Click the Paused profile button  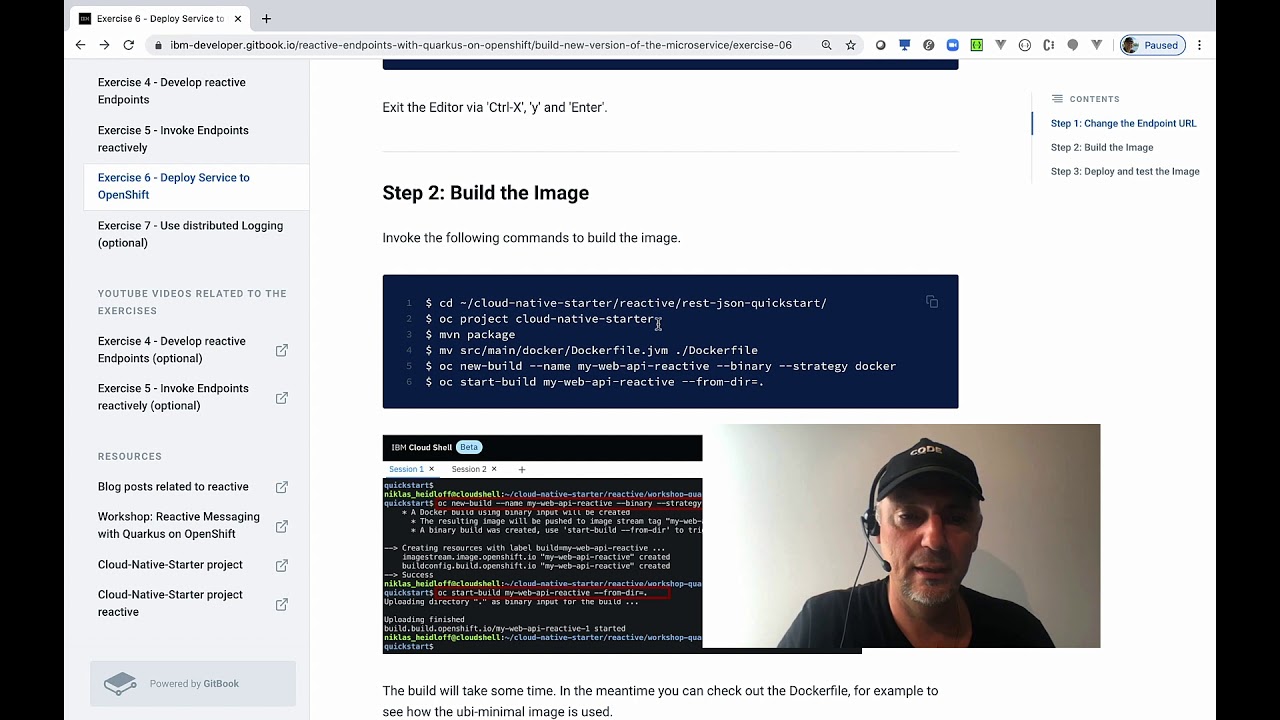point(1152,45)
